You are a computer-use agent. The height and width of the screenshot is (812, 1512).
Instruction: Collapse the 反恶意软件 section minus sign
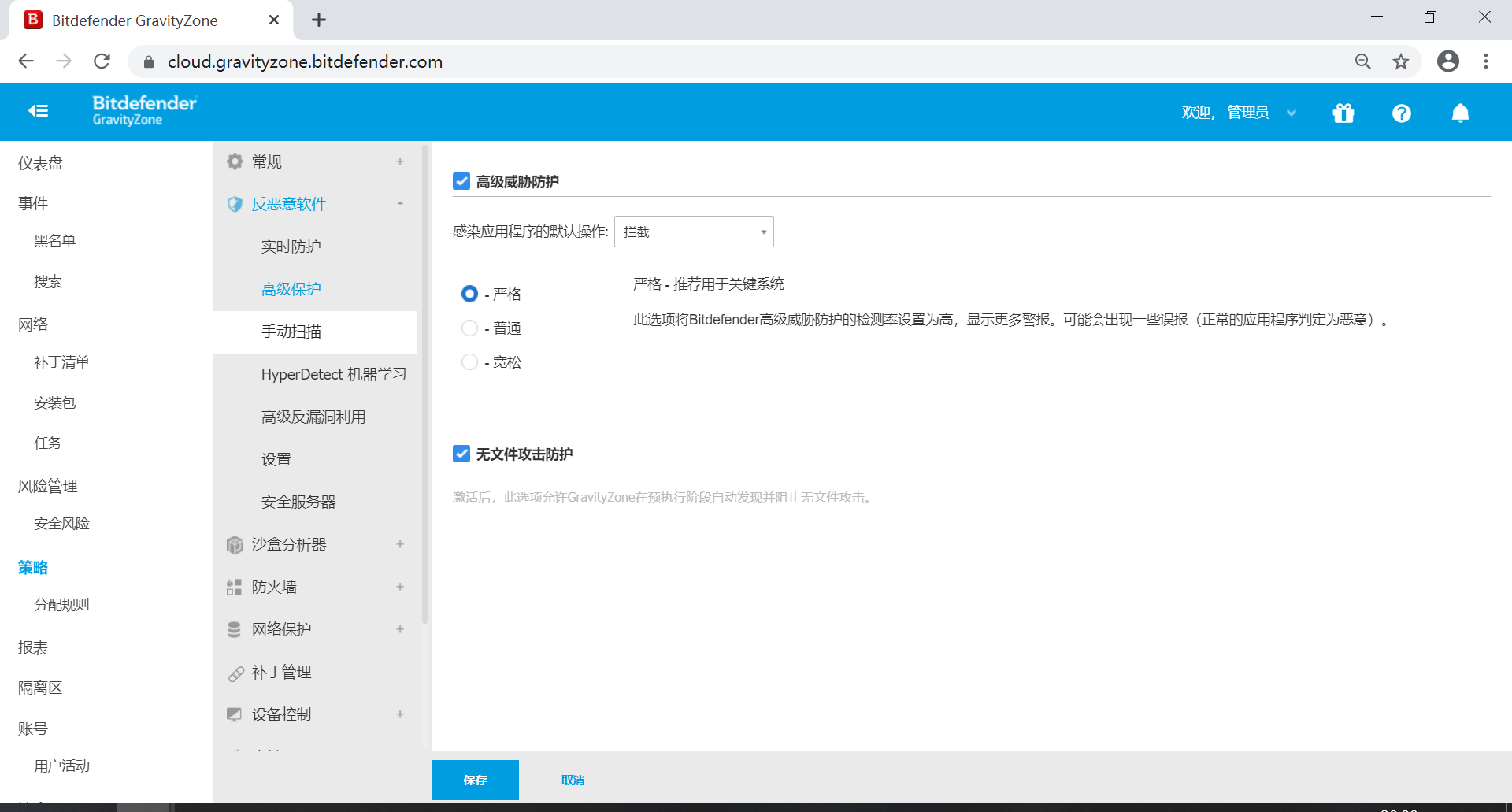400,203
